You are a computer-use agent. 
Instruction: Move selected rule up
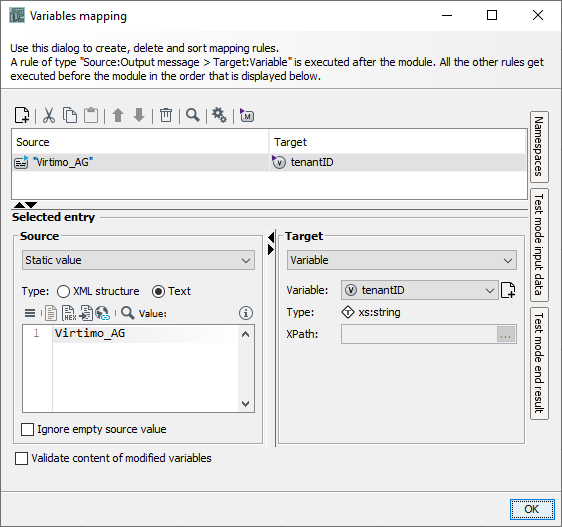[118, 115]
